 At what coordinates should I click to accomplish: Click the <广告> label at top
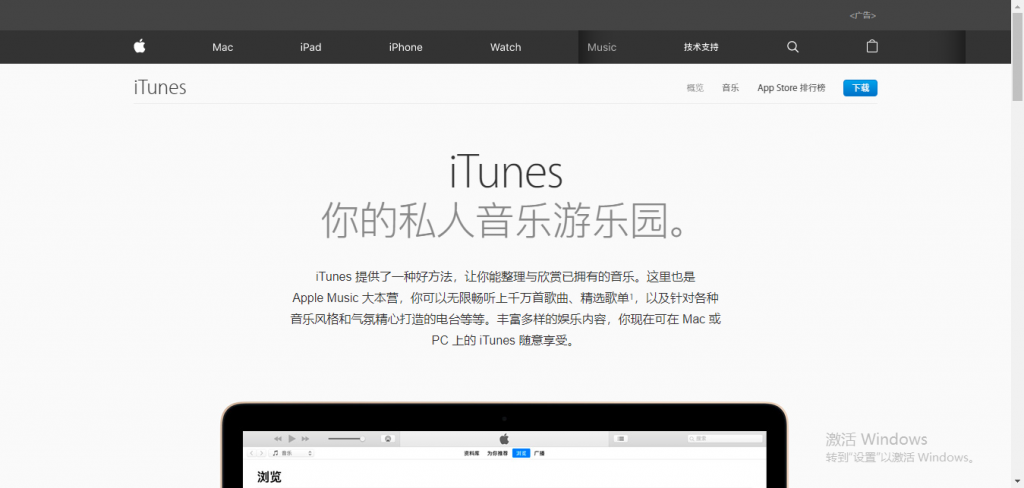[x=863, y=15]
